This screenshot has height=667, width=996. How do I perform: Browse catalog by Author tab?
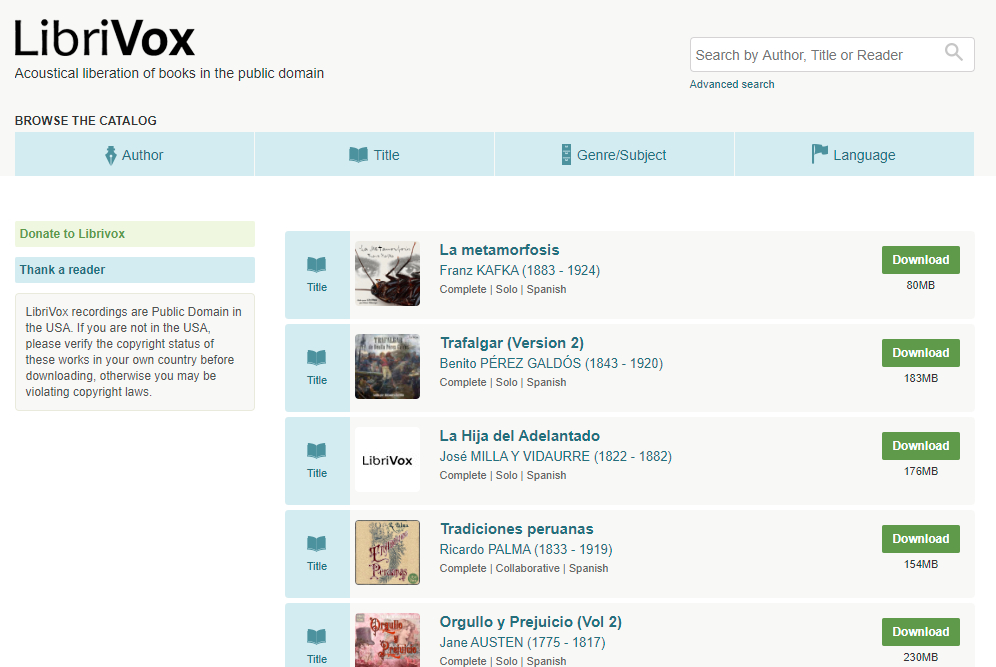pos(134,154)
